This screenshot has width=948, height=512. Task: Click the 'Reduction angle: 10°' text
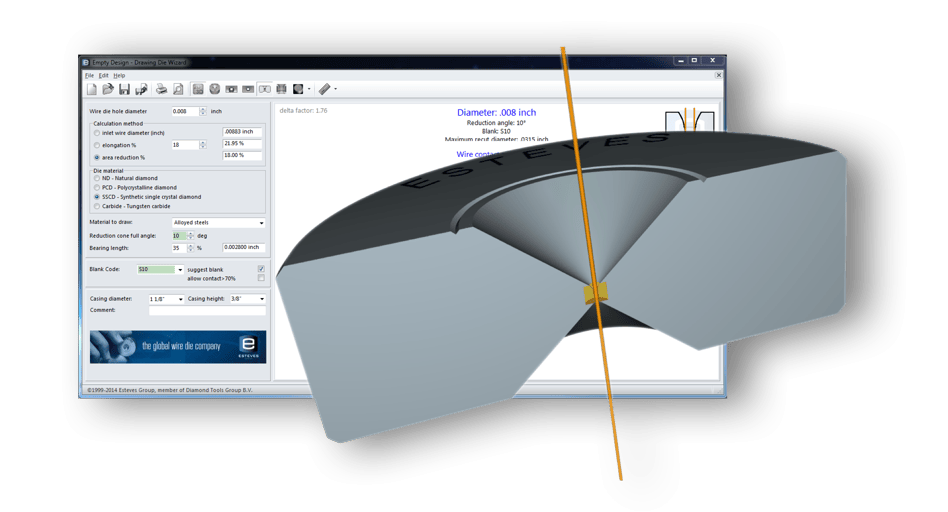(x=496, y=123)
